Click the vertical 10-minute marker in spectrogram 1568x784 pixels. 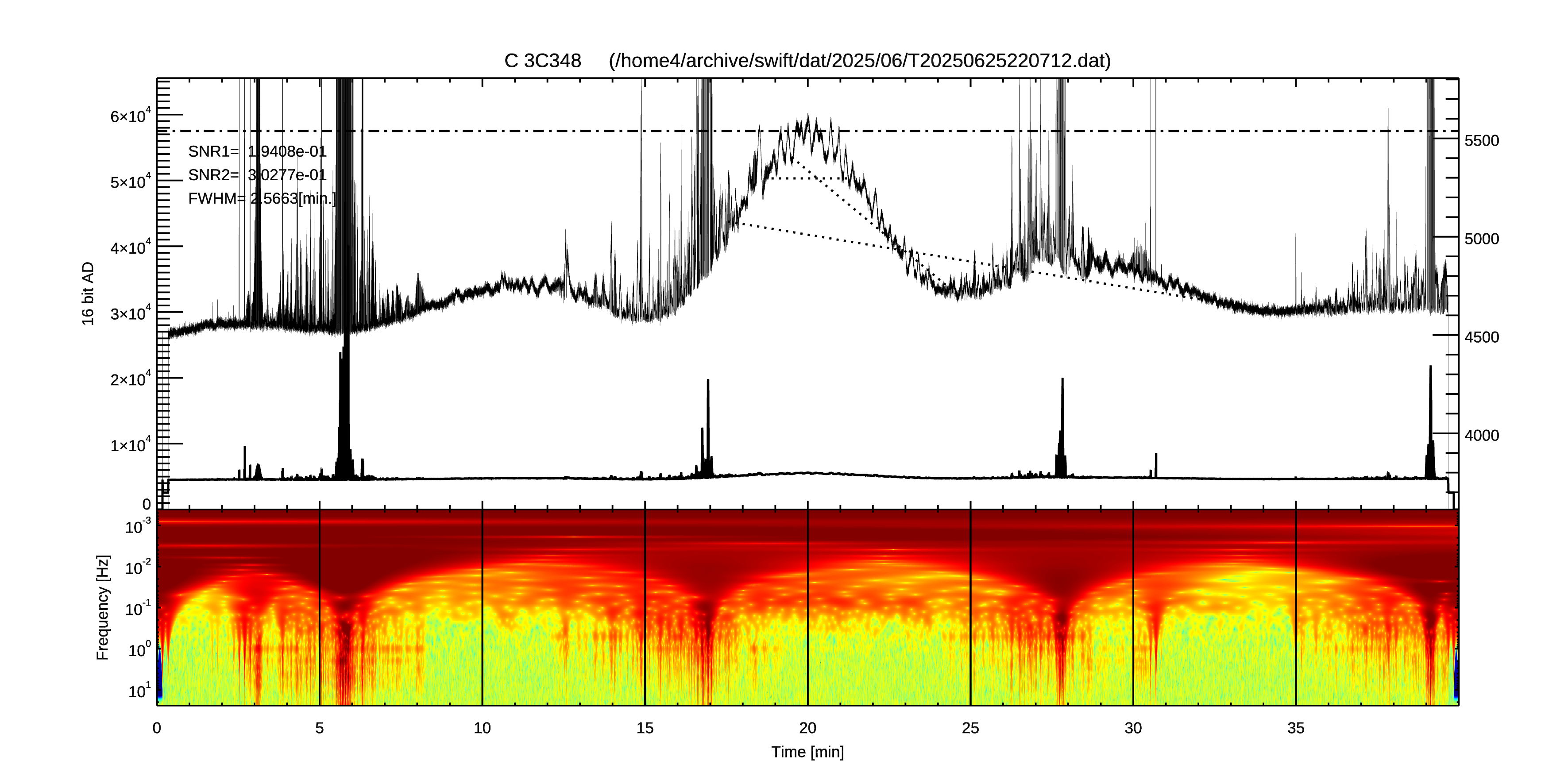click(x=482, y=607)
